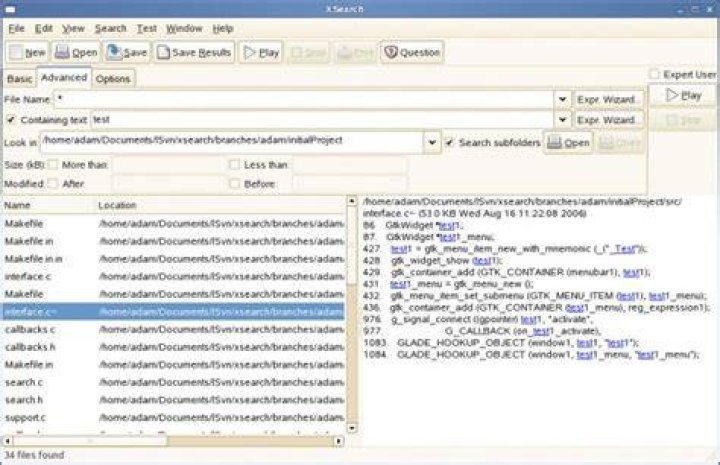Click the Save toolbar button
720x465 pixels.
point(127,52)
